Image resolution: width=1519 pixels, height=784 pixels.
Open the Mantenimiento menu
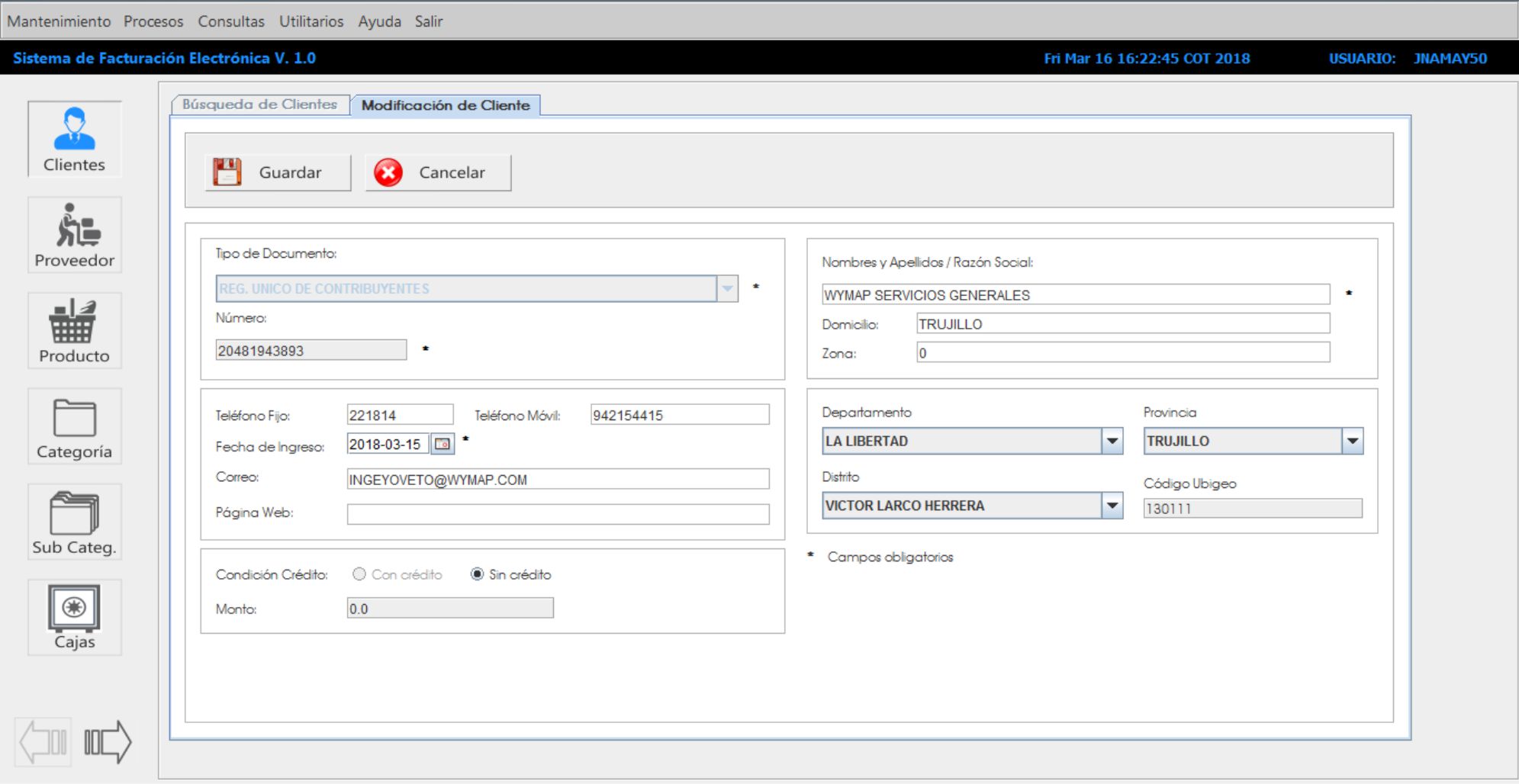tap(59, 21)
